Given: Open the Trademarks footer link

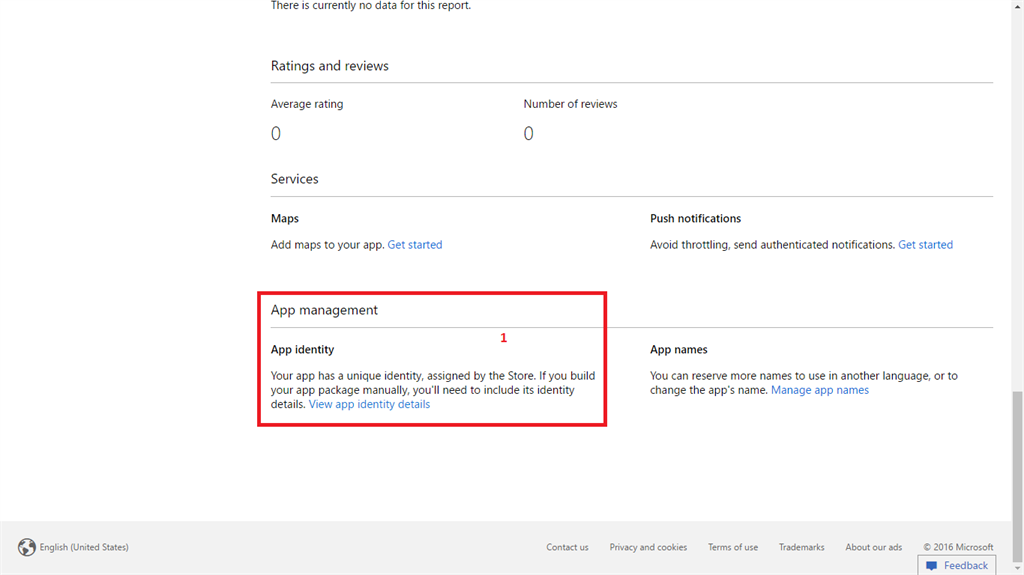Looking at the screenshot, I should [802, 547].
